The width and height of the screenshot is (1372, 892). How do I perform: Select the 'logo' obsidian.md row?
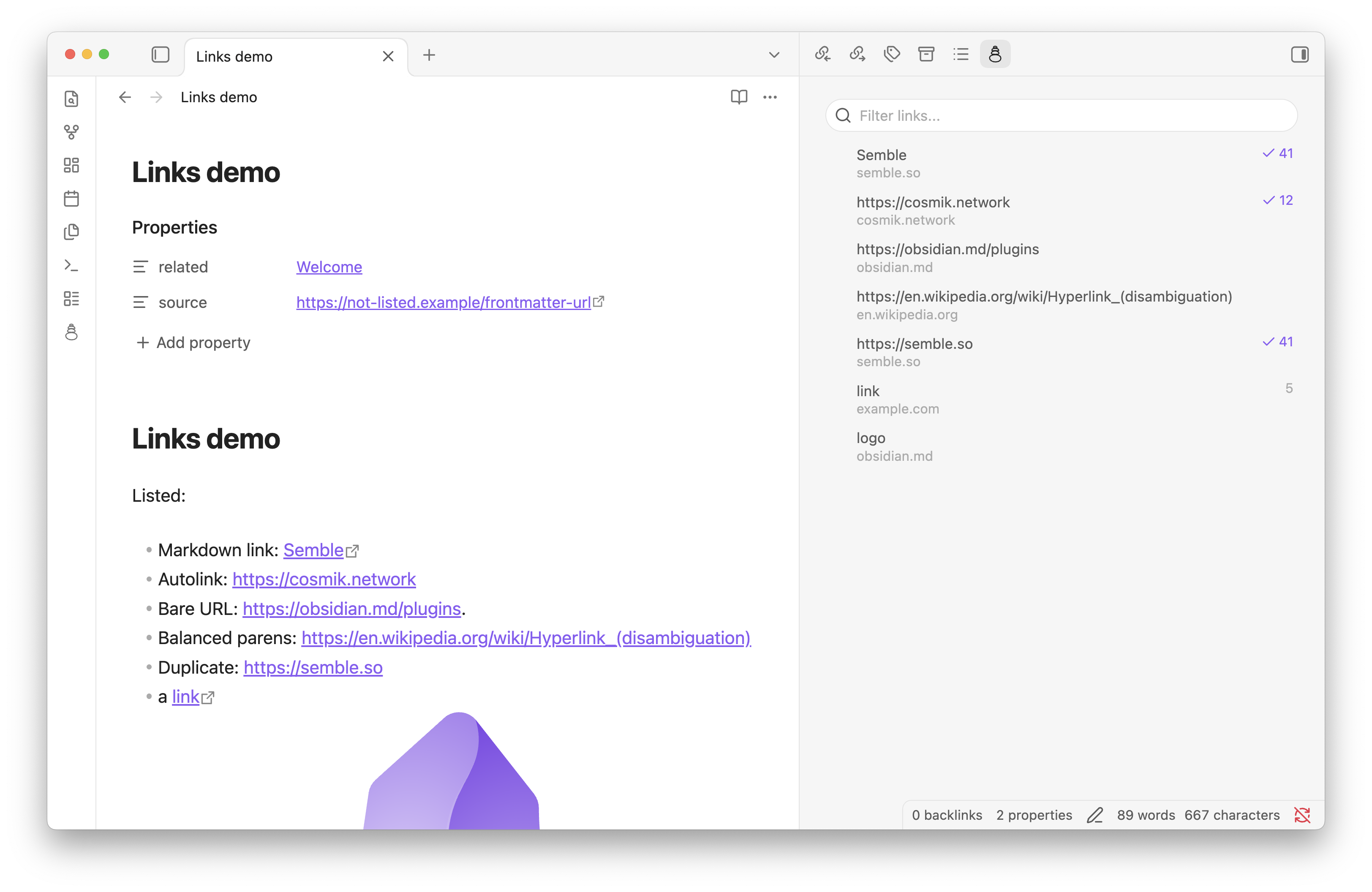(x=1061, y=446)
